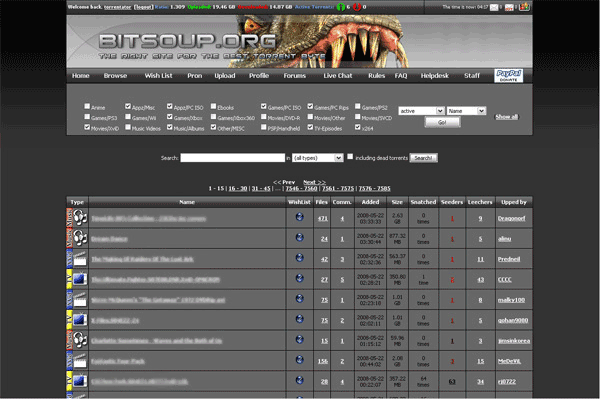The height and width of the screenshot is (399, 600).
Task: Uncheck the Movies/XviD category
Action: pos(87,127)
